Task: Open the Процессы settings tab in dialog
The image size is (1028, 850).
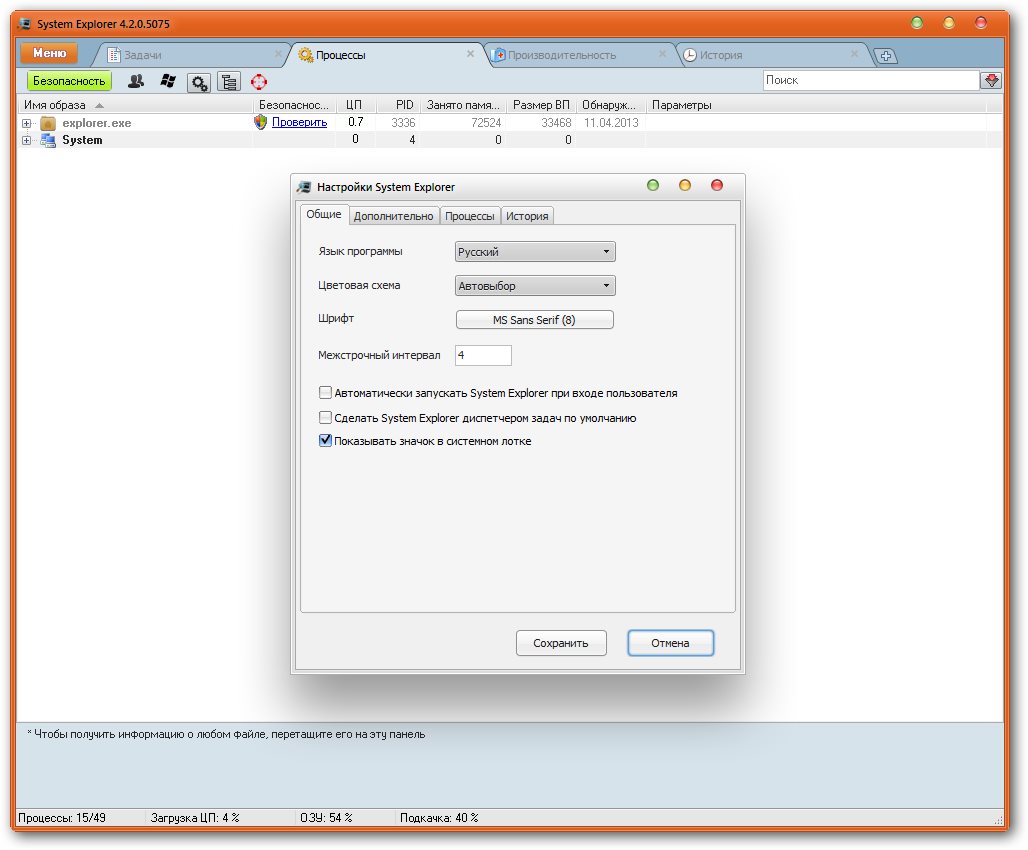Action: (469, 216)
